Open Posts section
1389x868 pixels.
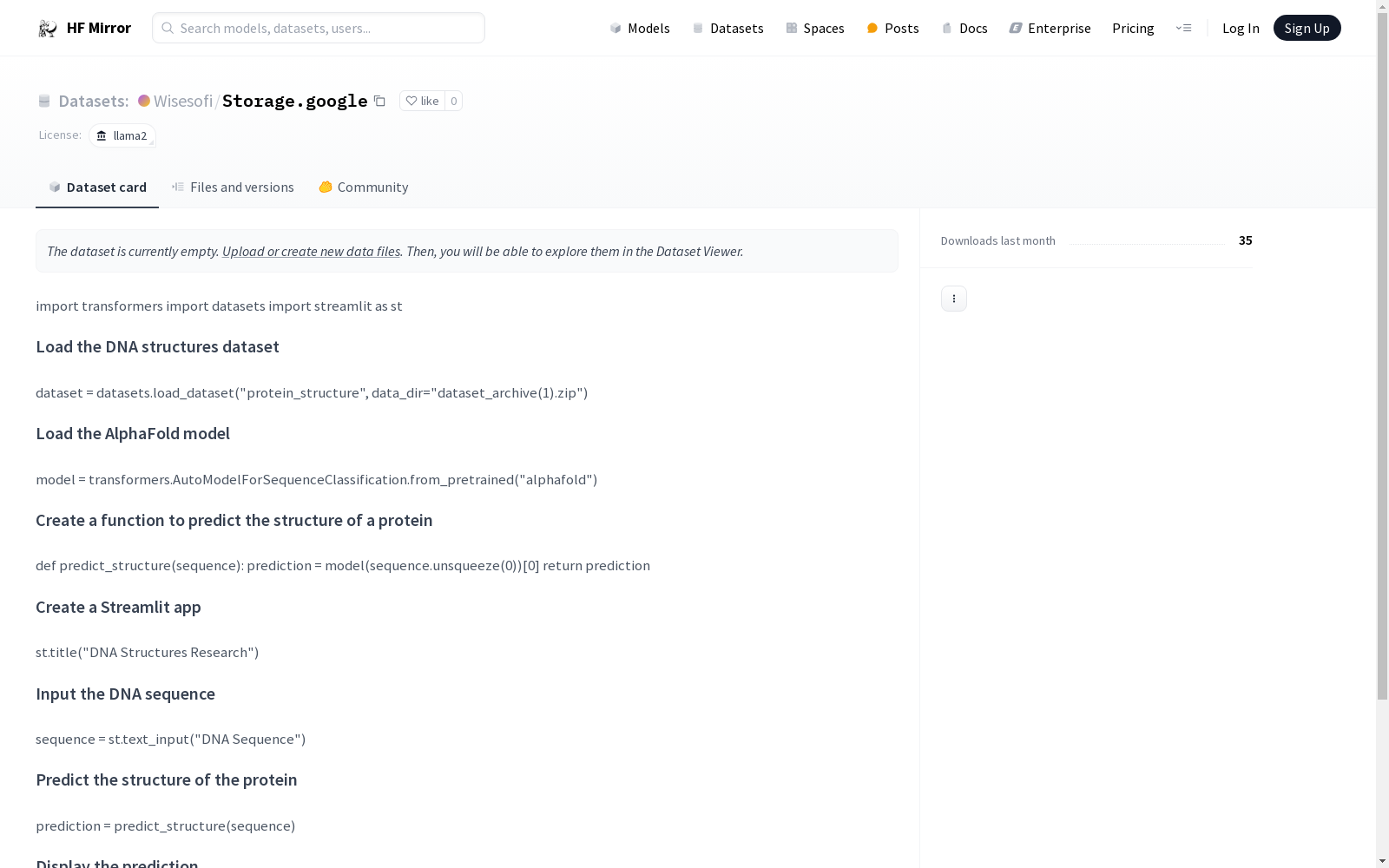[893, 28]
